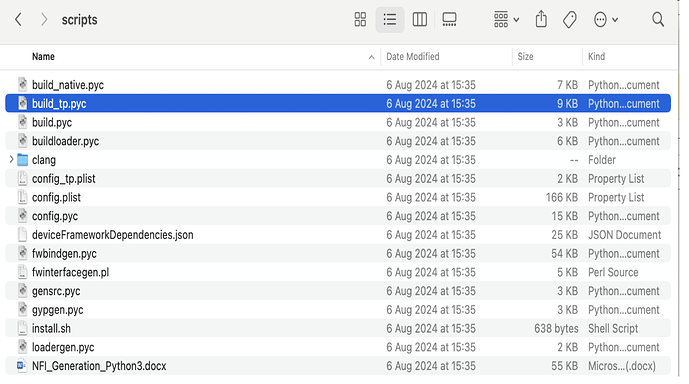Screen dimensions: 689x384
Task: Expand the clang folder disclosure arrow
Action: [x=11, y=159]
